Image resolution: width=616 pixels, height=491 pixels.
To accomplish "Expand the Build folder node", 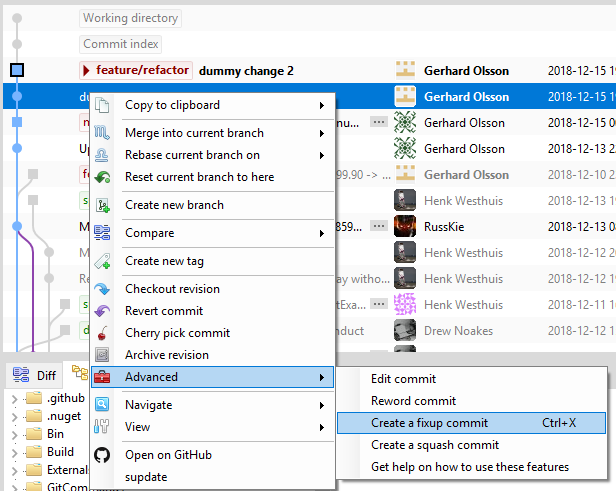I will click(x=15, y=453).
